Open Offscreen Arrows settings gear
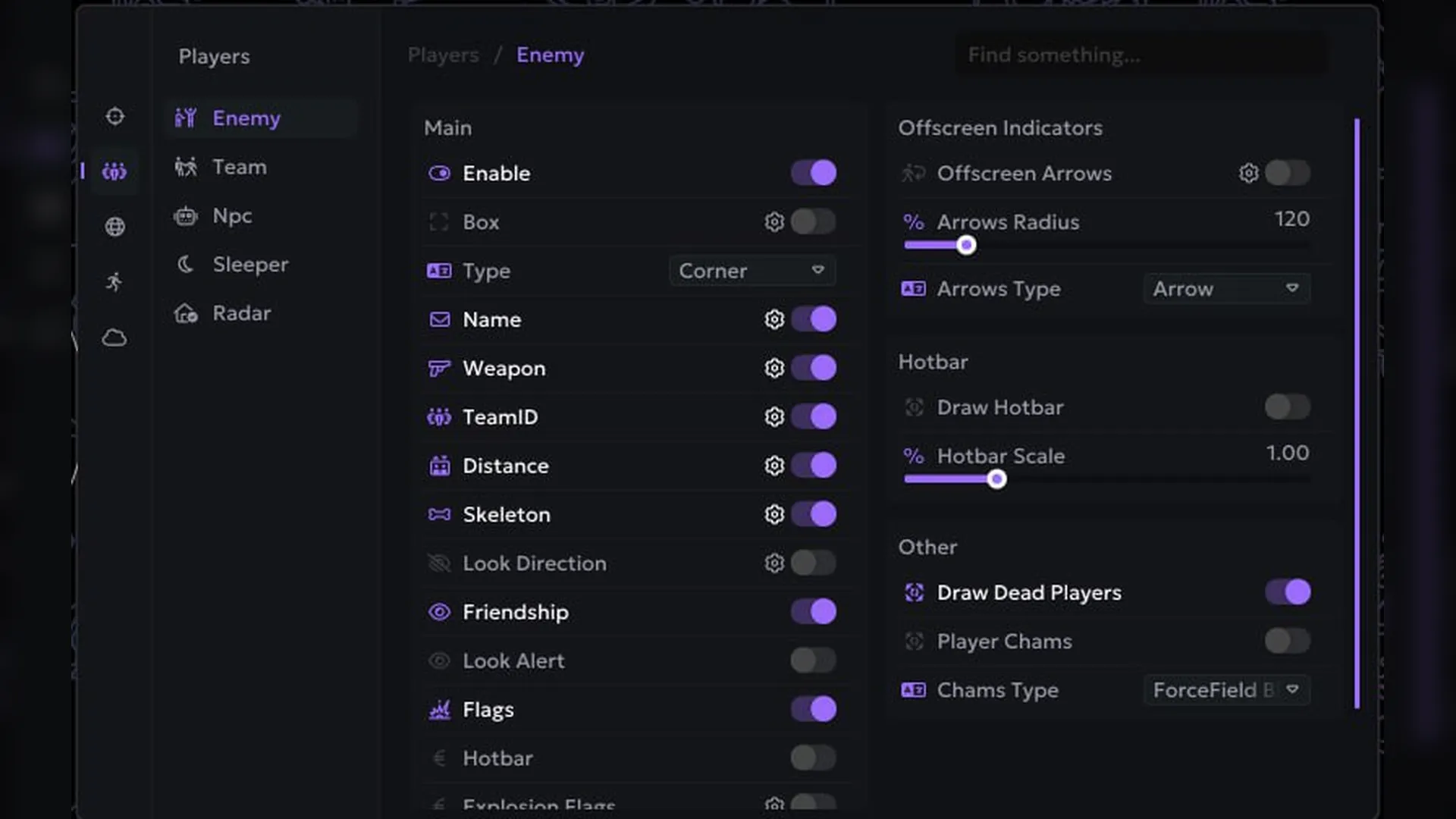This screenshot has height=819, width=1456. [1248, 173]
